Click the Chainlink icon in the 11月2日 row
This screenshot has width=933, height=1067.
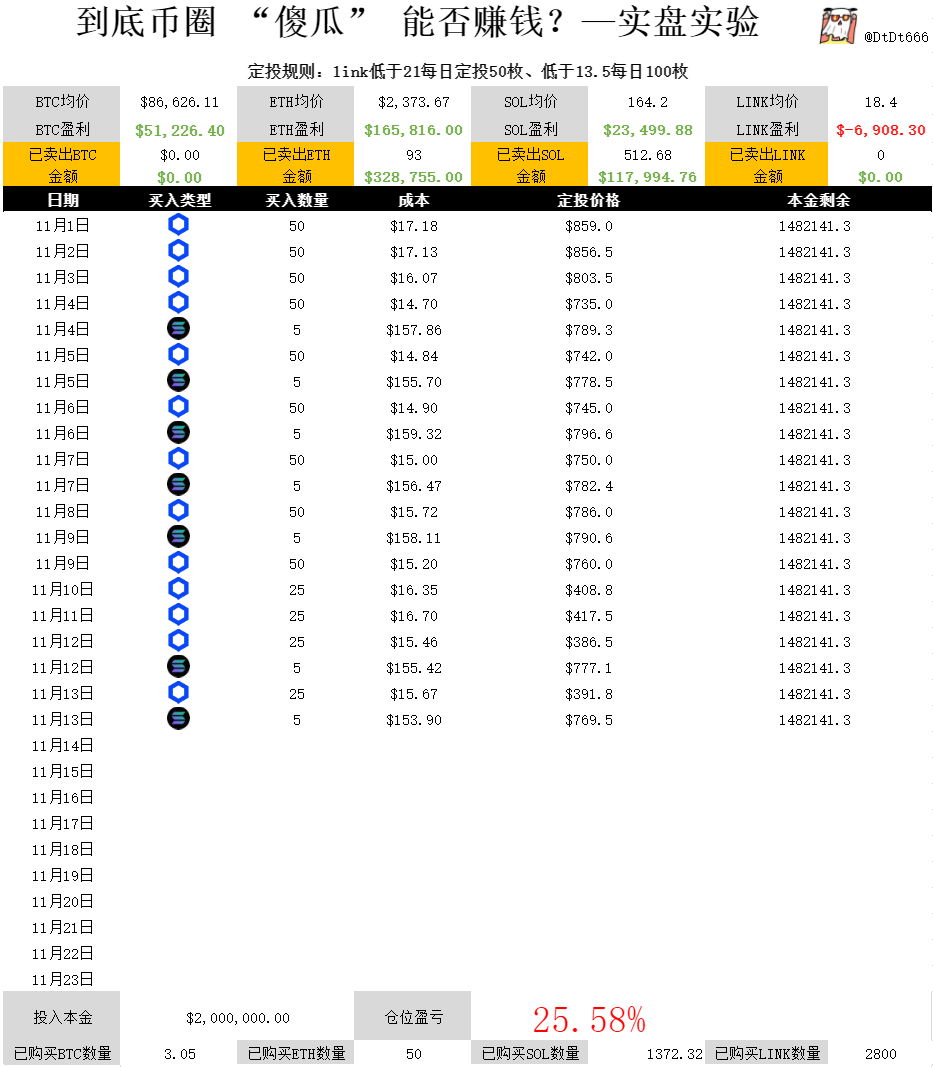178,250
